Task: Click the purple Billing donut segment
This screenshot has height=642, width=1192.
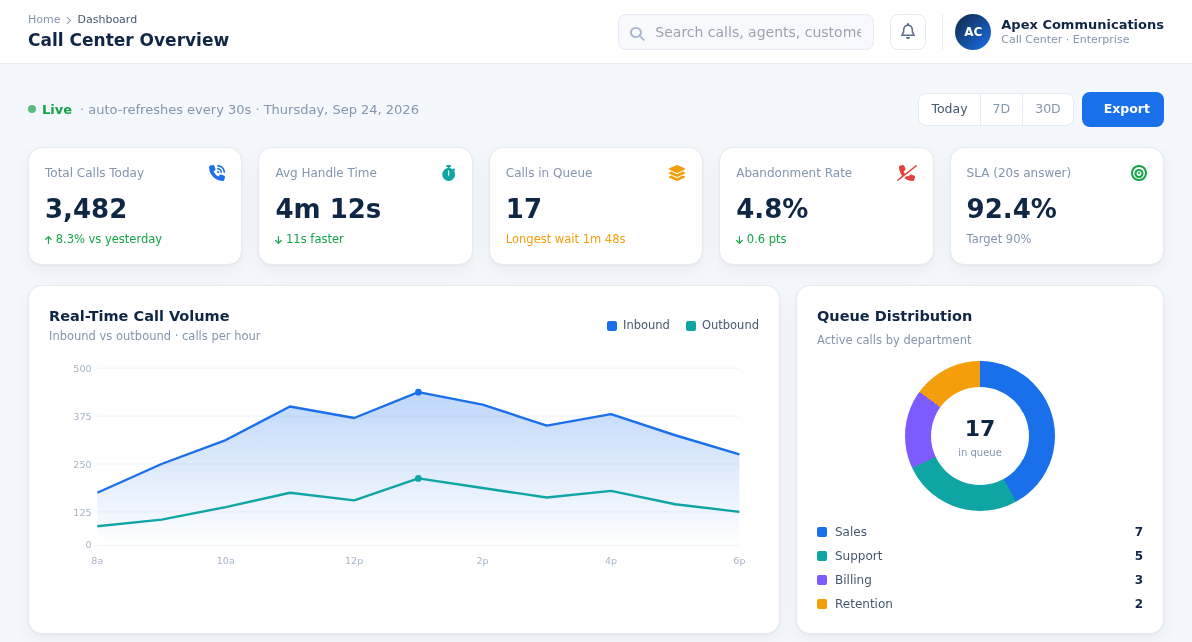Action: click(x=920, y=429)
